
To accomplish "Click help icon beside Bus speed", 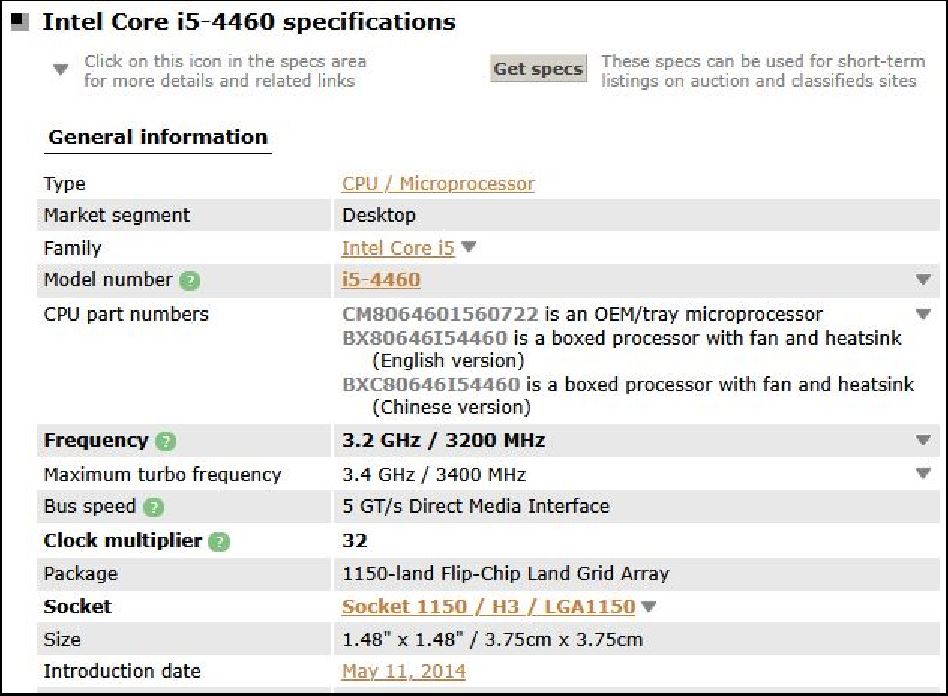I will point(154,507).
